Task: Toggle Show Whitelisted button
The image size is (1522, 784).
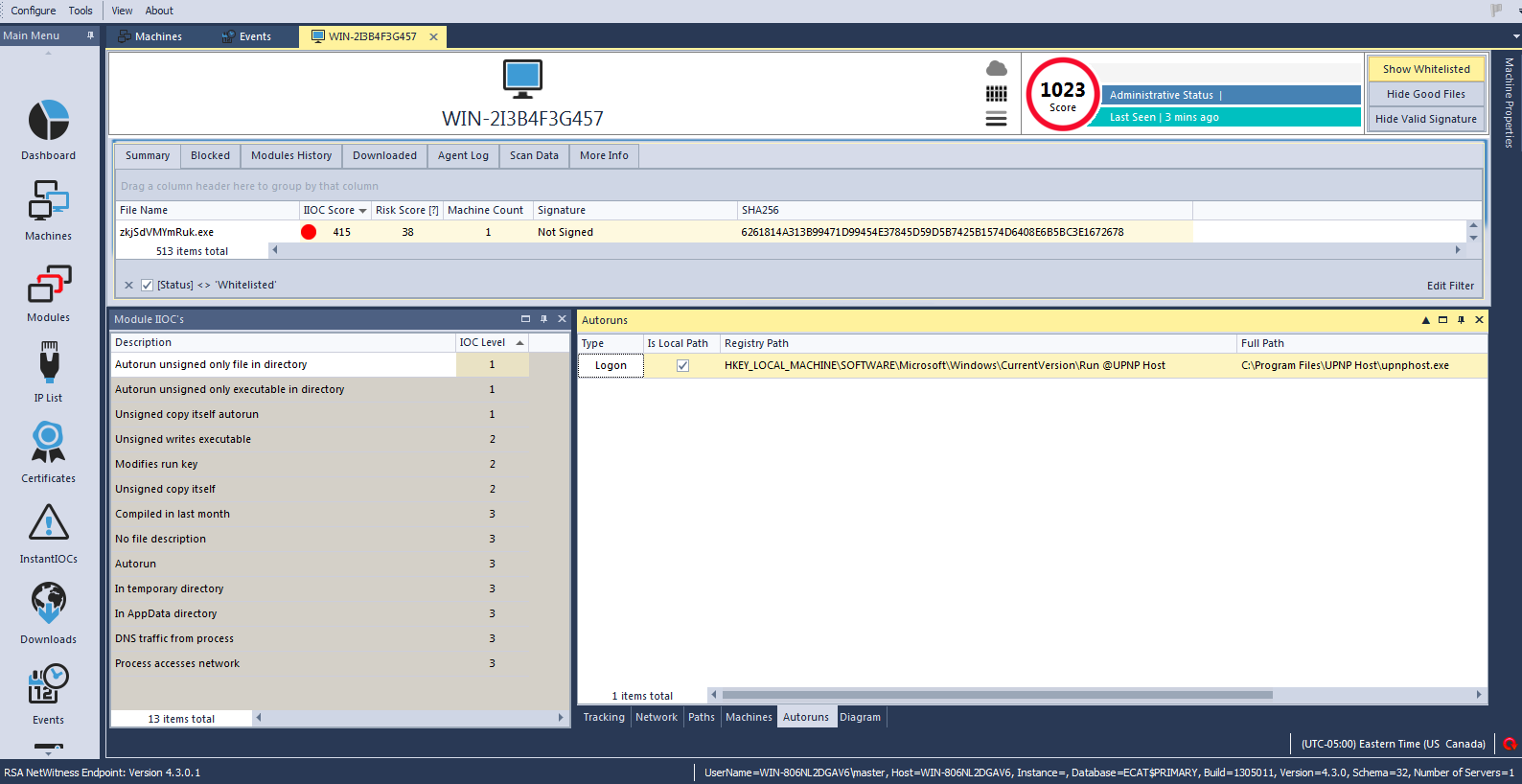Action: point(1425,69)
